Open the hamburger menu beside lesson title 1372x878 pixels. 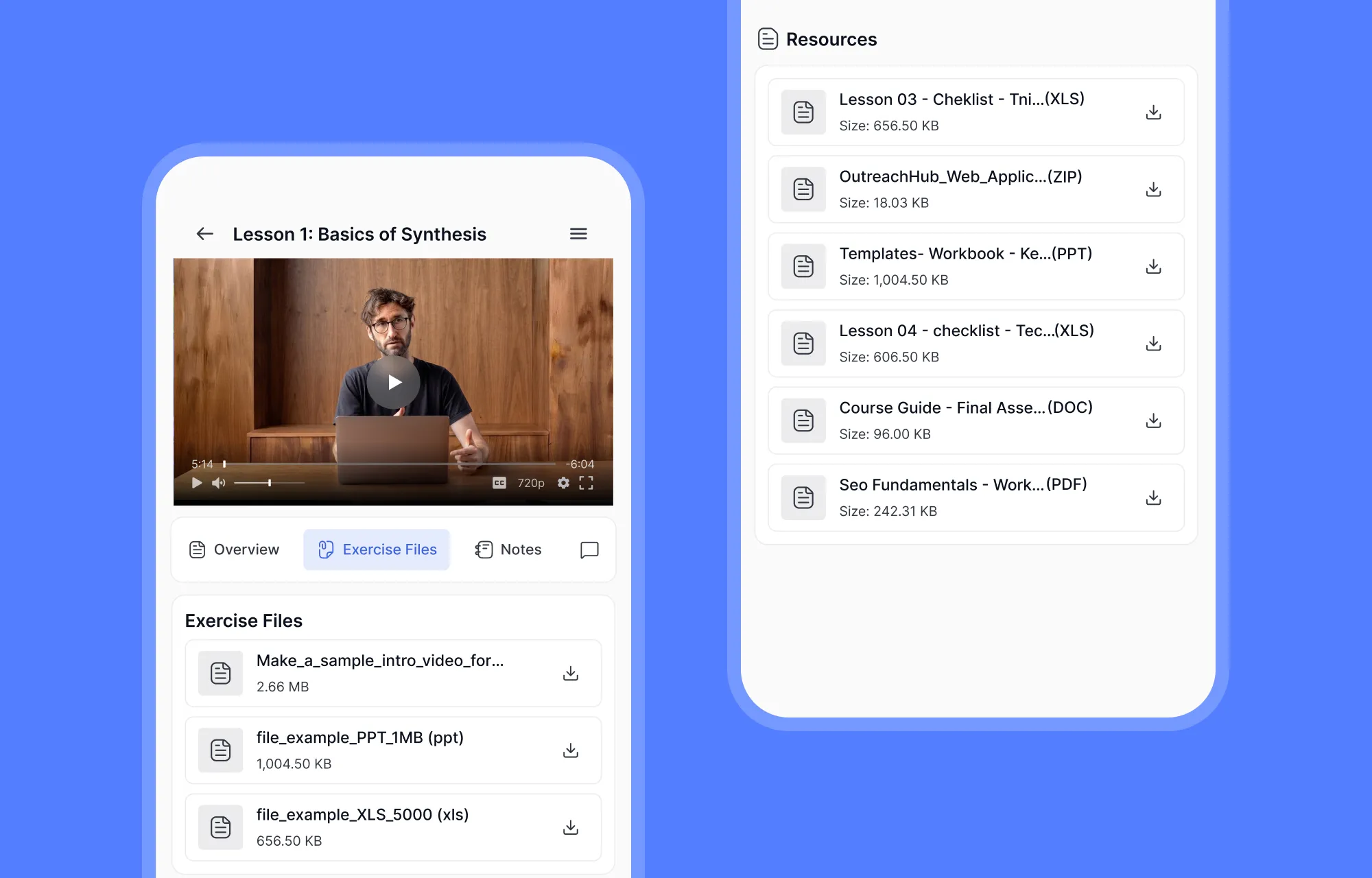tap(578, 234)
